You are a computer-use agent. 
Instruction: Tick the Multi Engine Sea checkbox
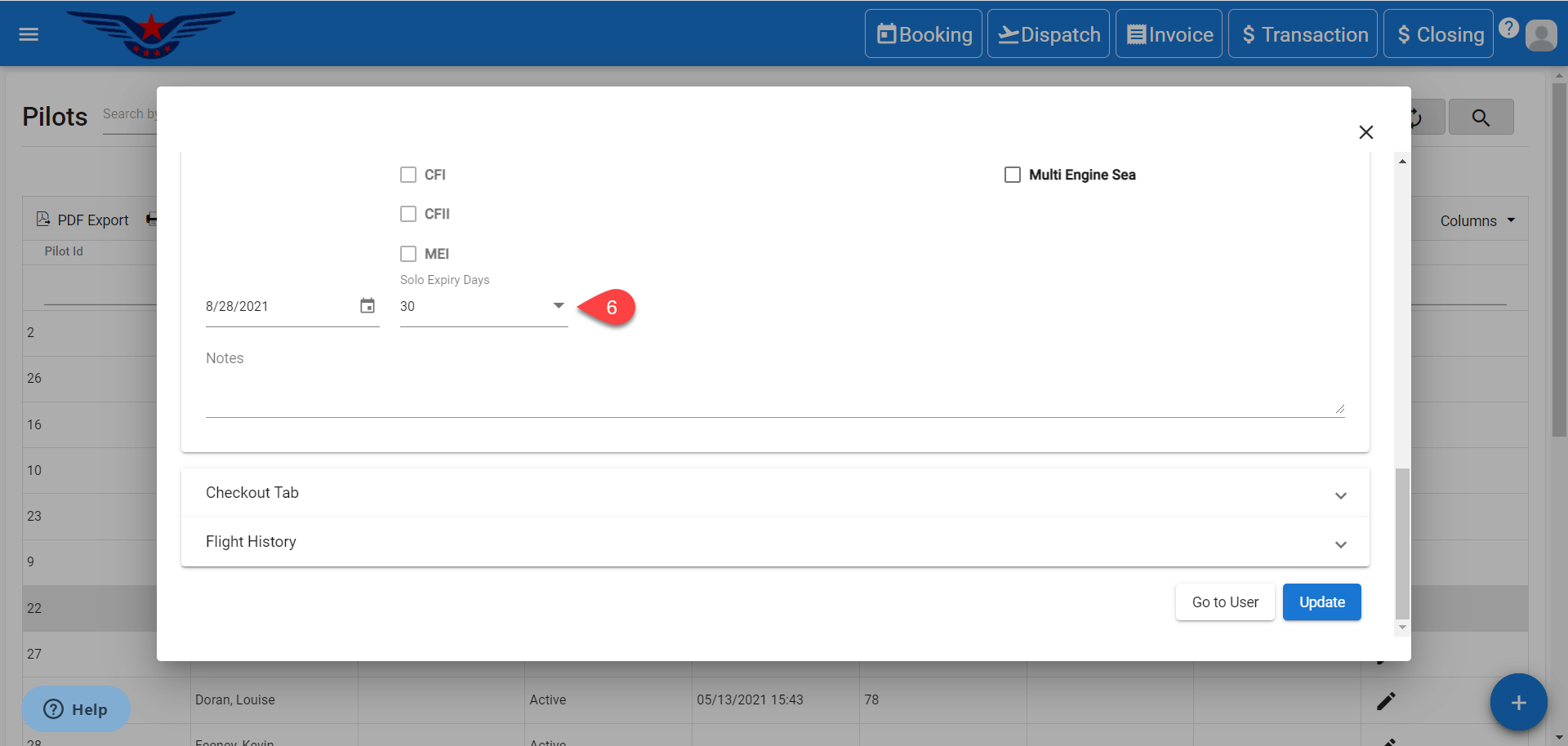1013,175
